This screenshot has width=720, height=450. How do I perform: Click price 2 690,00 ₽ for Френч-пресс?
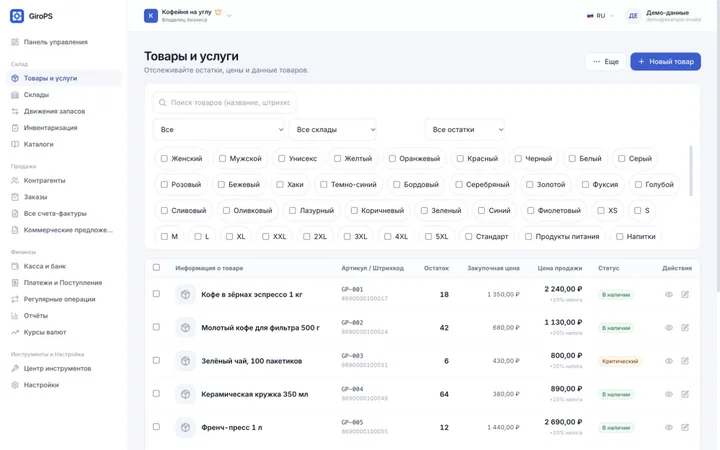pos(563,422)
